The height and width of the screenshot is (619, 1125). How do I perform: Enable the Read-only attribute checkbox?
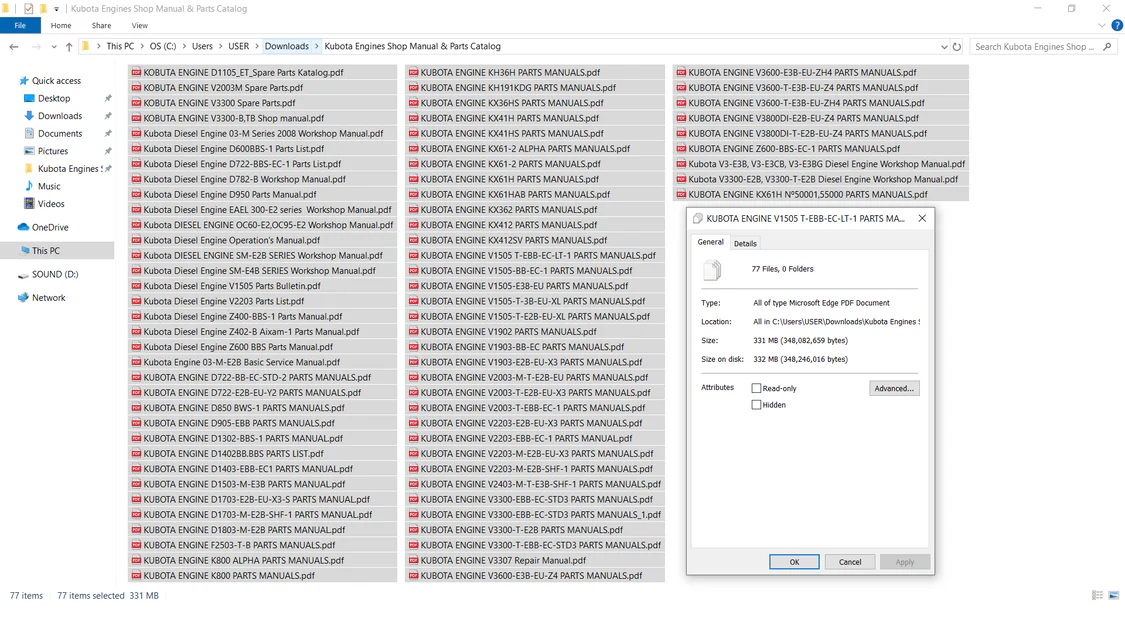point(757,388)
